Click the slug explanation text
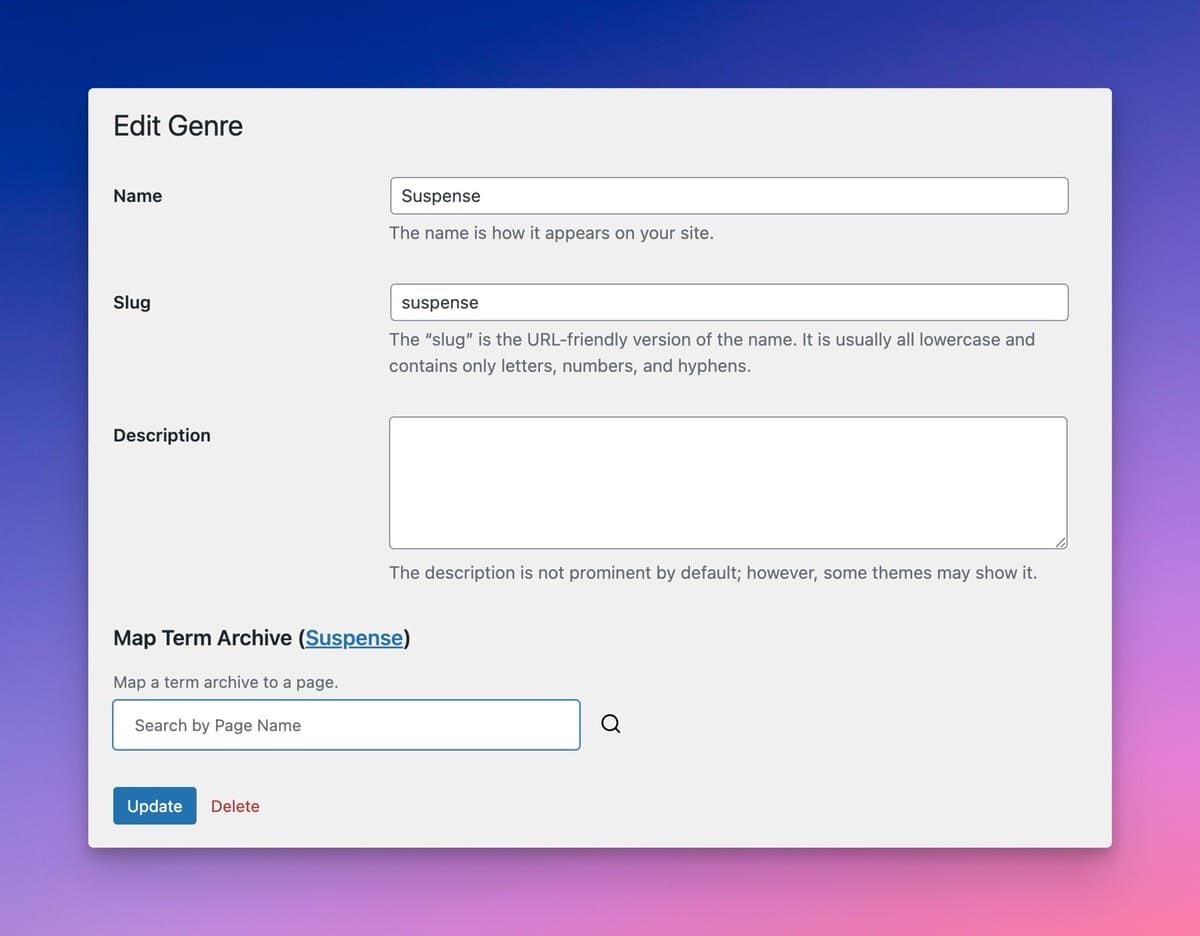Image resolution: width=1200 pixels, height=936 pixels. pyautogui.click(x=711, y=352)
